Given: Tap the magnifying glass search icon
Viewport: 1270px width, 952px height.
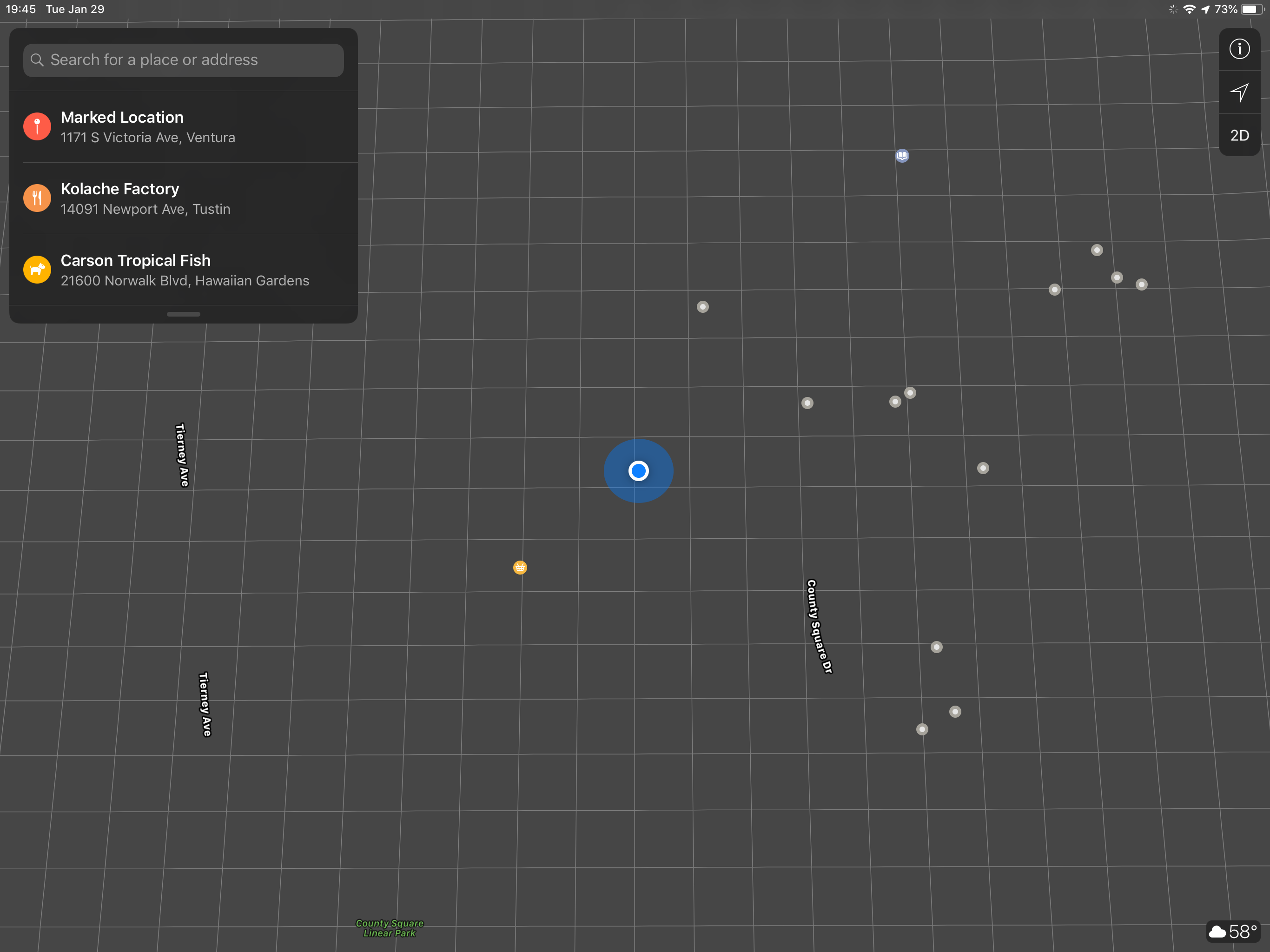Looking at the screenshot, I should point(37,59).
